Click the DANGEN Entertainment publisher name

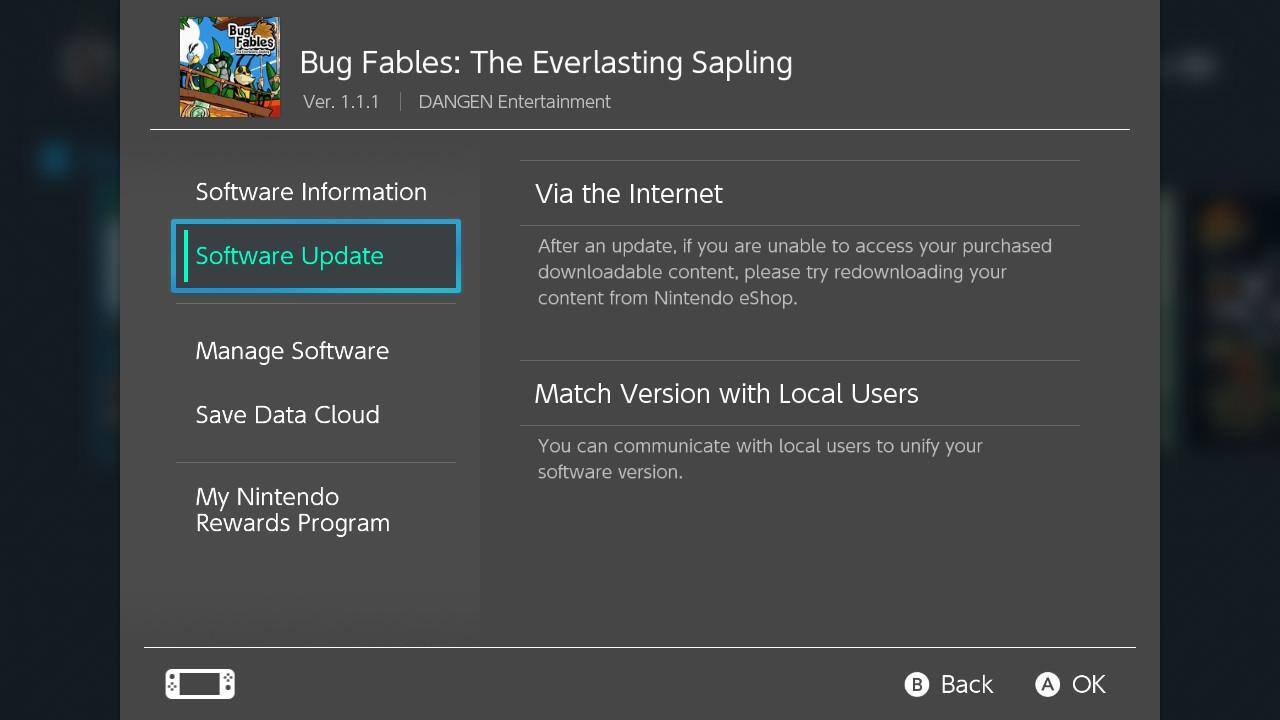pyautogui.click(x=514, y=102)
